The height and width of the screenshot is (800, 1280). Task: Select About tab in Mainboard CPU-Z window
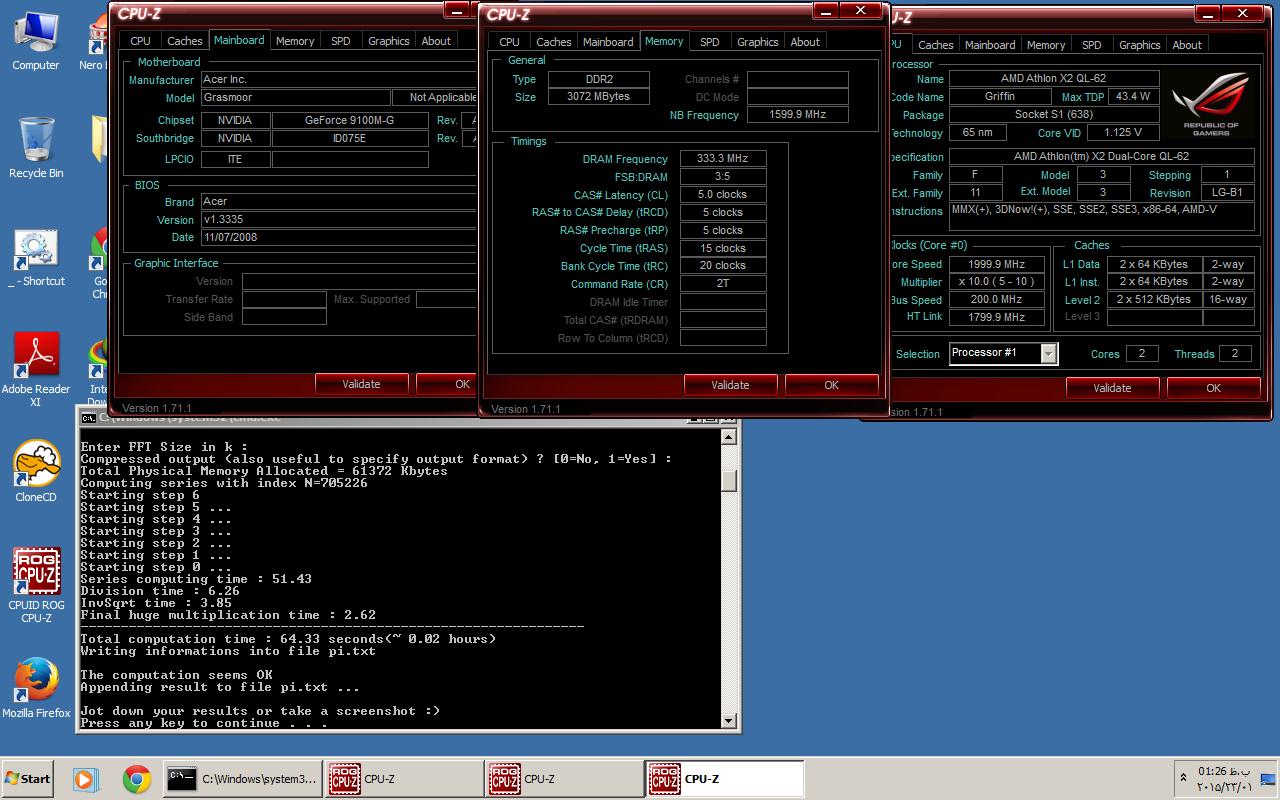tap(436, 41)
